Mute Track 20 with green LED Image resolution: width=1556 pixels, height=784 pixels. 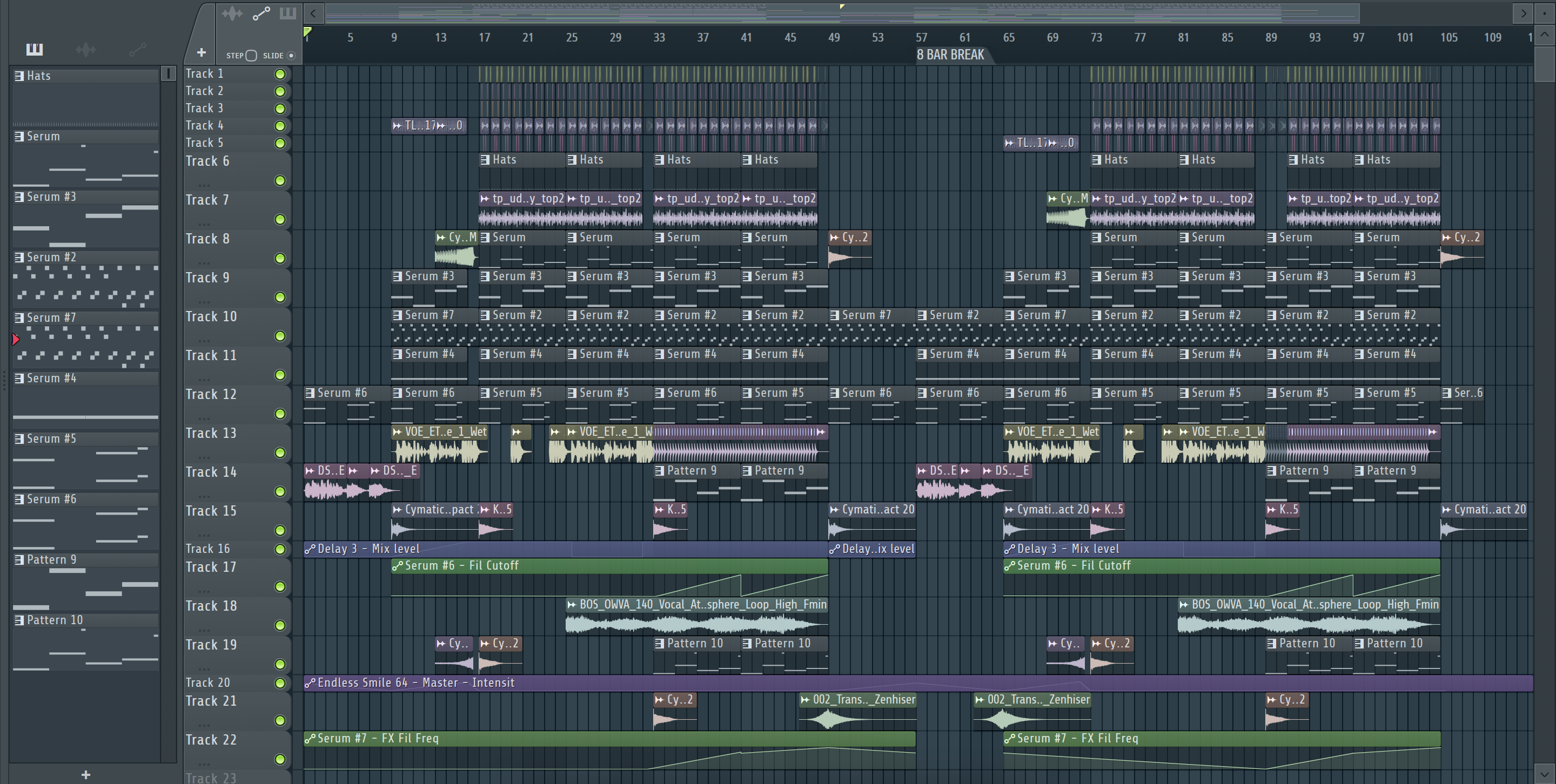click(x=280, y=683)
